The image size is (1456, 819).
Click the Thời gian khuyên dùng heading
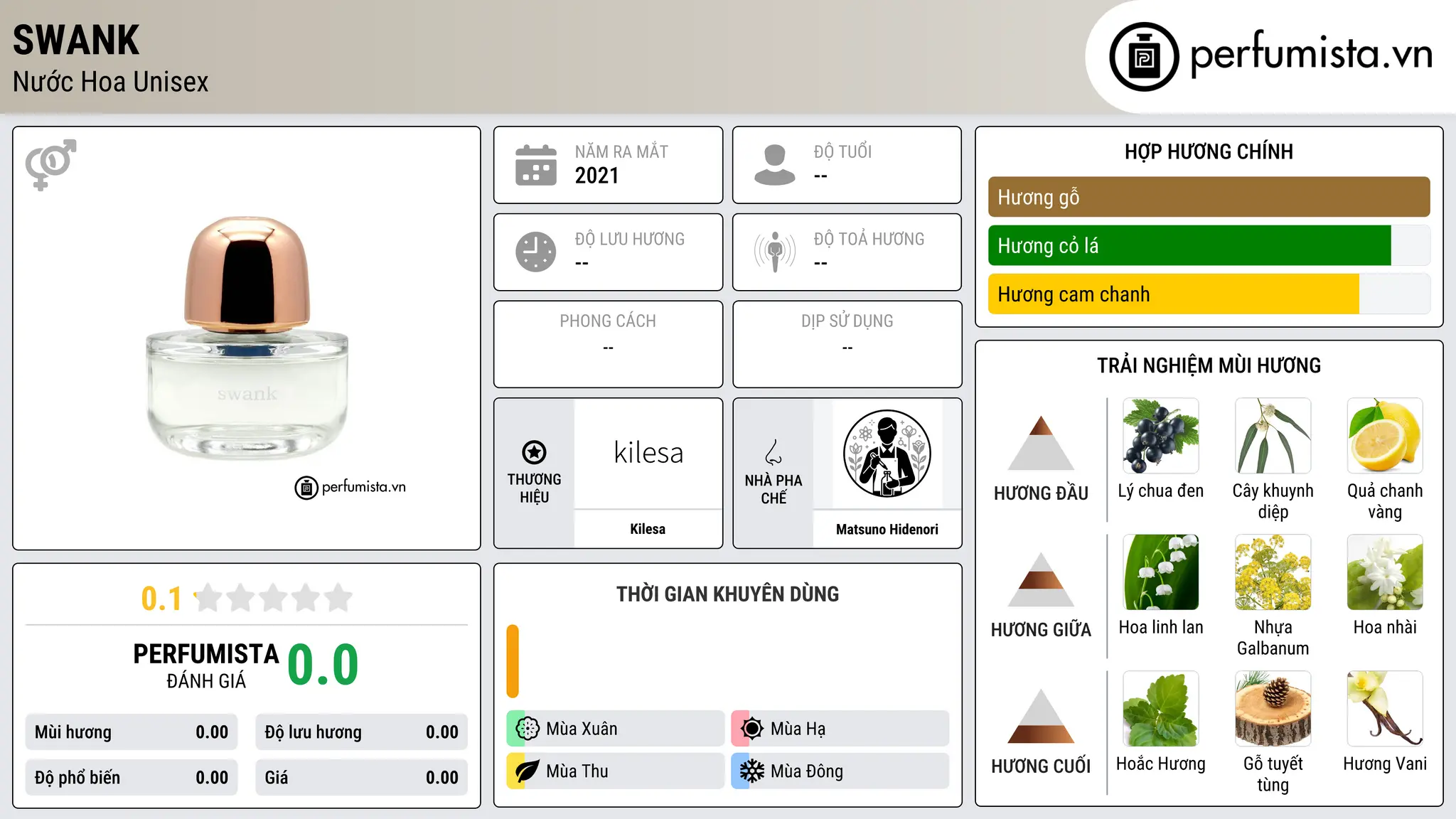727,594
